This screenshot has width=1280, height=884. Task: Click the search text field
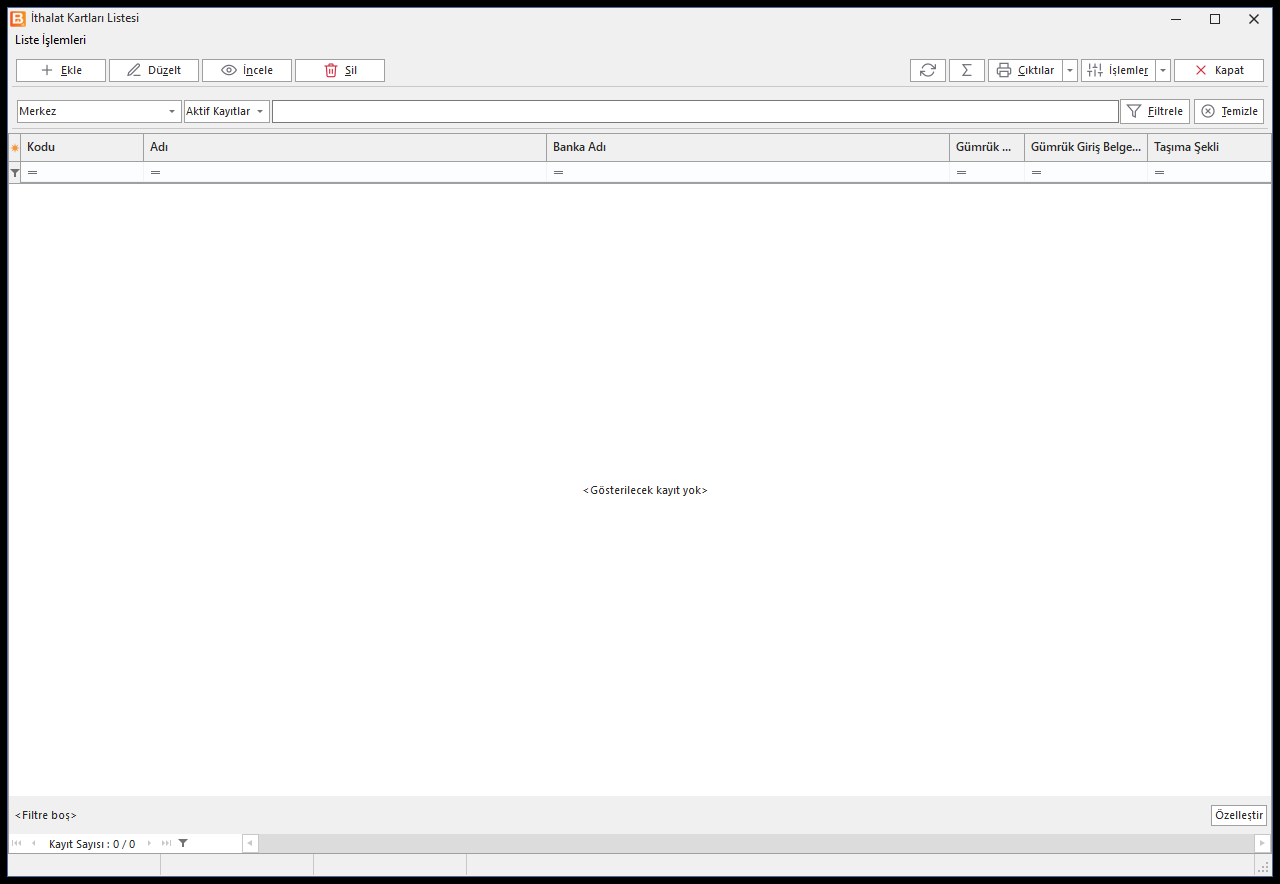[x=695, y=111]
